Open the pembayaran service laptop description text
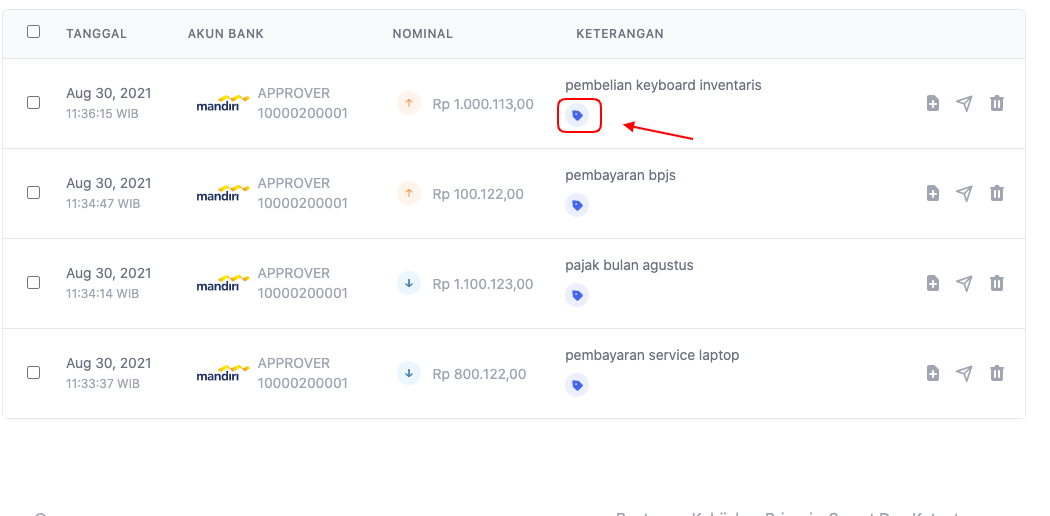The height and width of the screenshot is (516, 1050). point(652,355)
